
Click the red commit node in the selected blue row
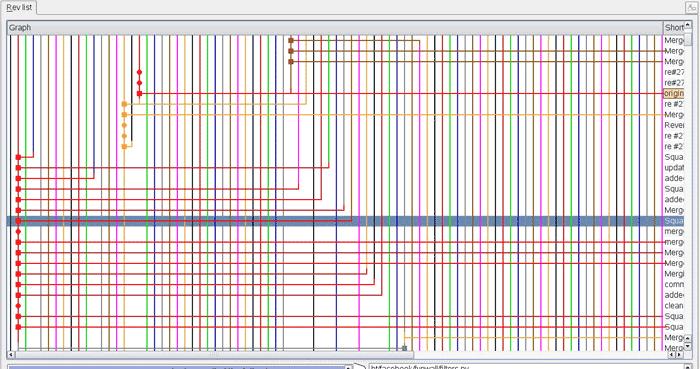pyautogui.click(x=18, y=221)
